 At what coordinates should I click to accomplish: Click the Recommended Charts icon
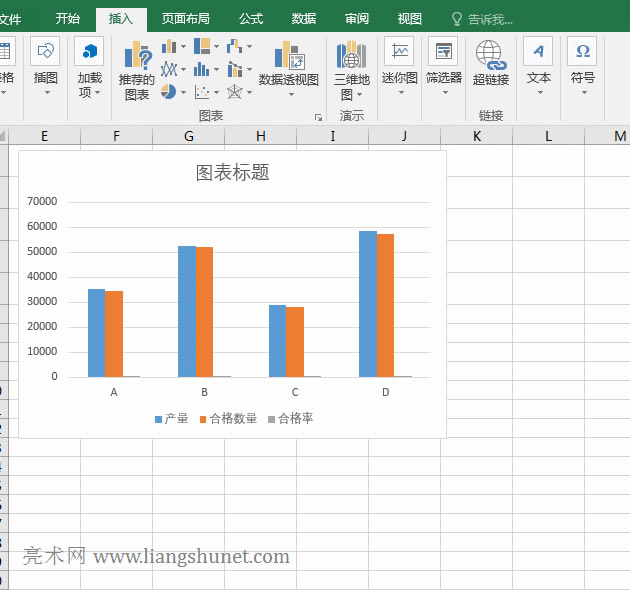coord(138,60)
